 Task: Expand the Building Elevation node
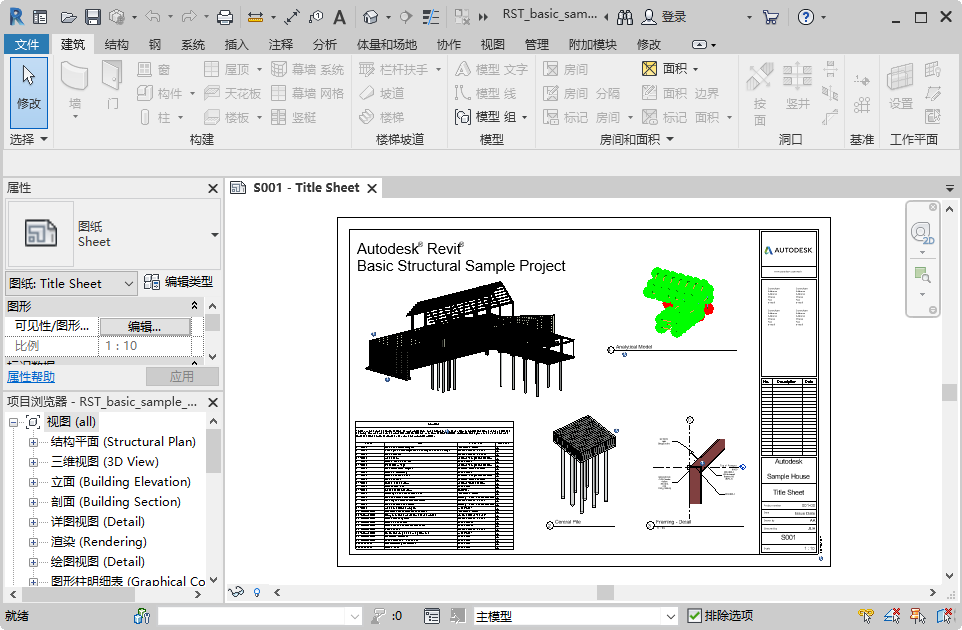pyautogui.click(x=33, y=482)
